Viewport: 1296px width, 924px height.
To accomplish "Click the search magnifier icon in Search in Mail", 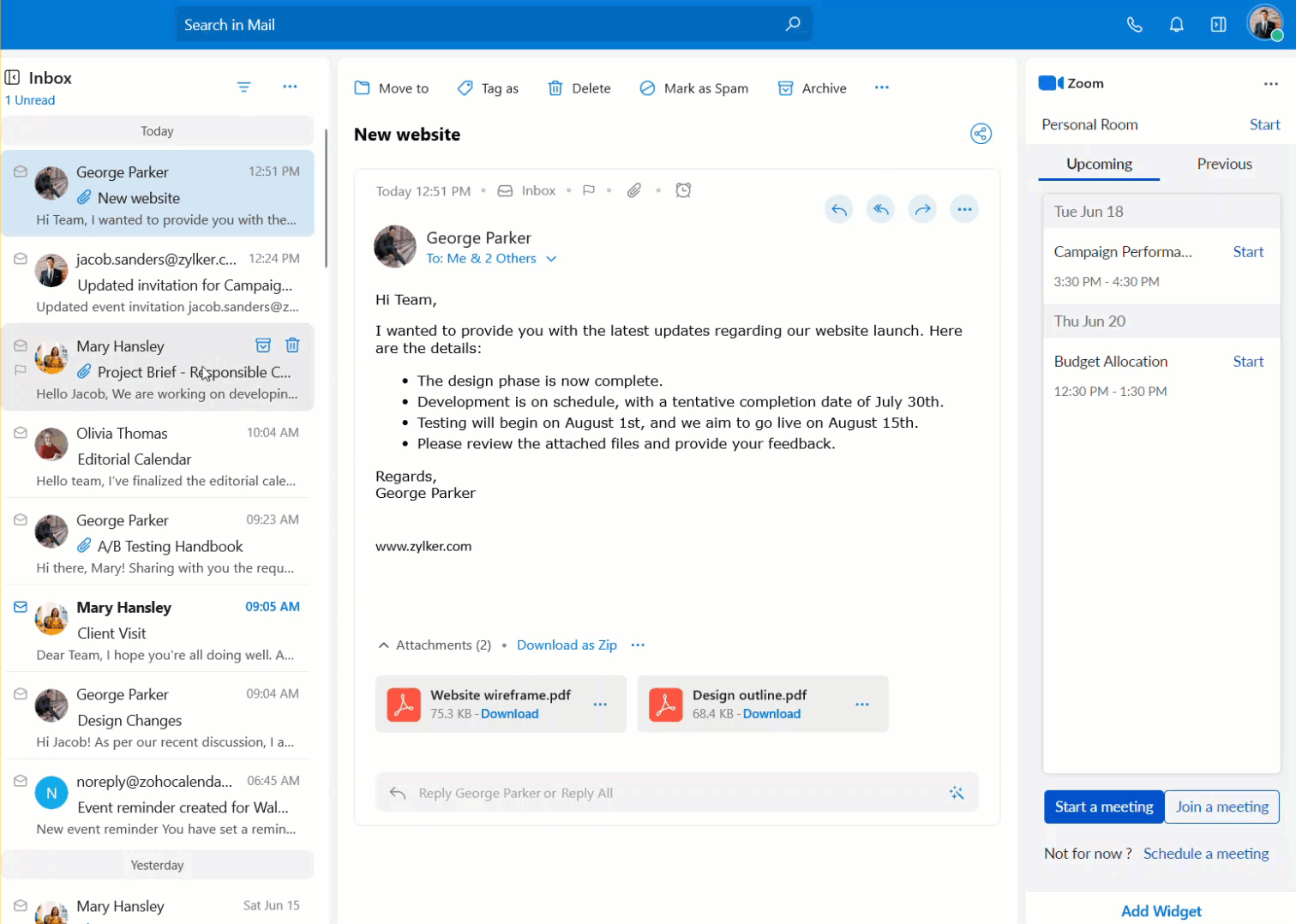I will tap(793, 24).
